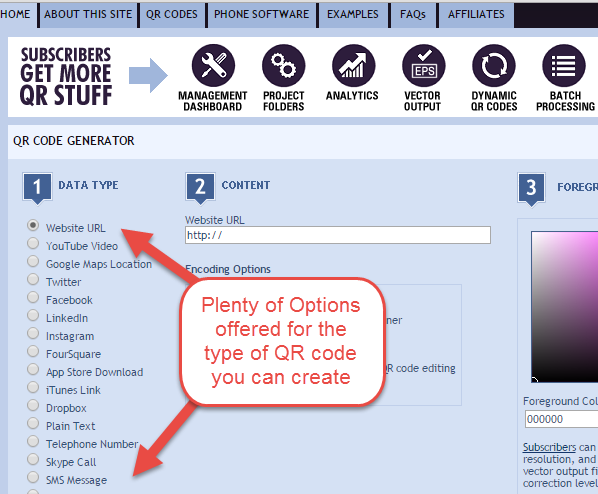Viewport: 598px width, 494px height.
Task: Click the Foreground Colour hex field
Action: point(561,419)
